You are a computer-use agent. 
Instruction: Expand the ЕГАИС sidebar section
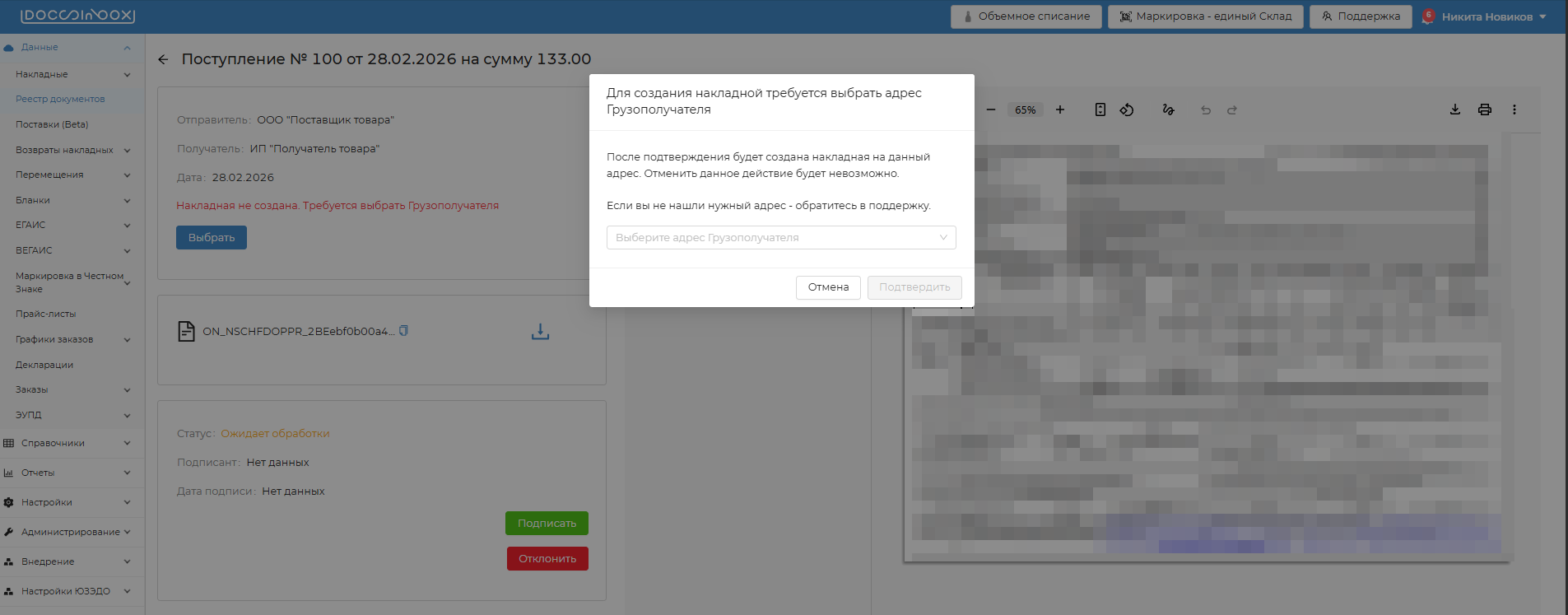coord(72,225)
